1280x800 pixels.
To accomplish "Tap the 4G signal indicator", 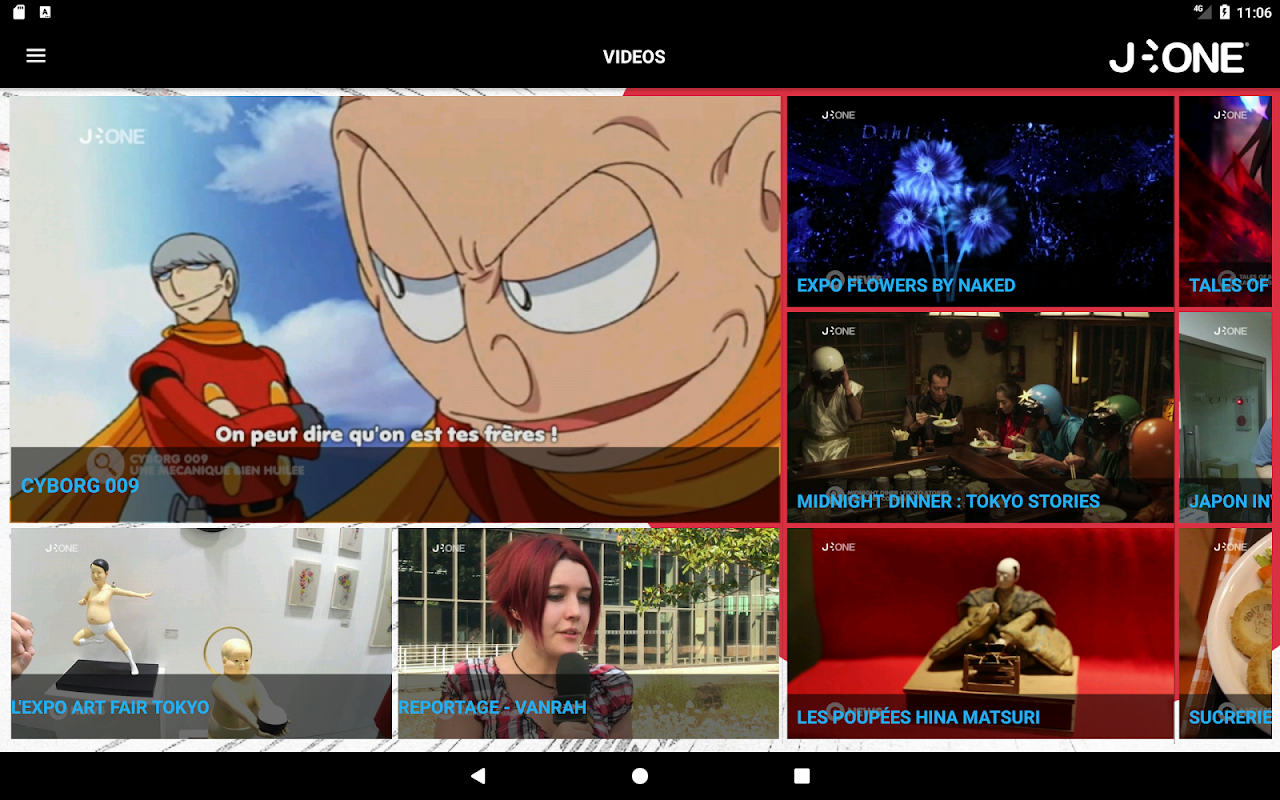I will (1201, 12).
